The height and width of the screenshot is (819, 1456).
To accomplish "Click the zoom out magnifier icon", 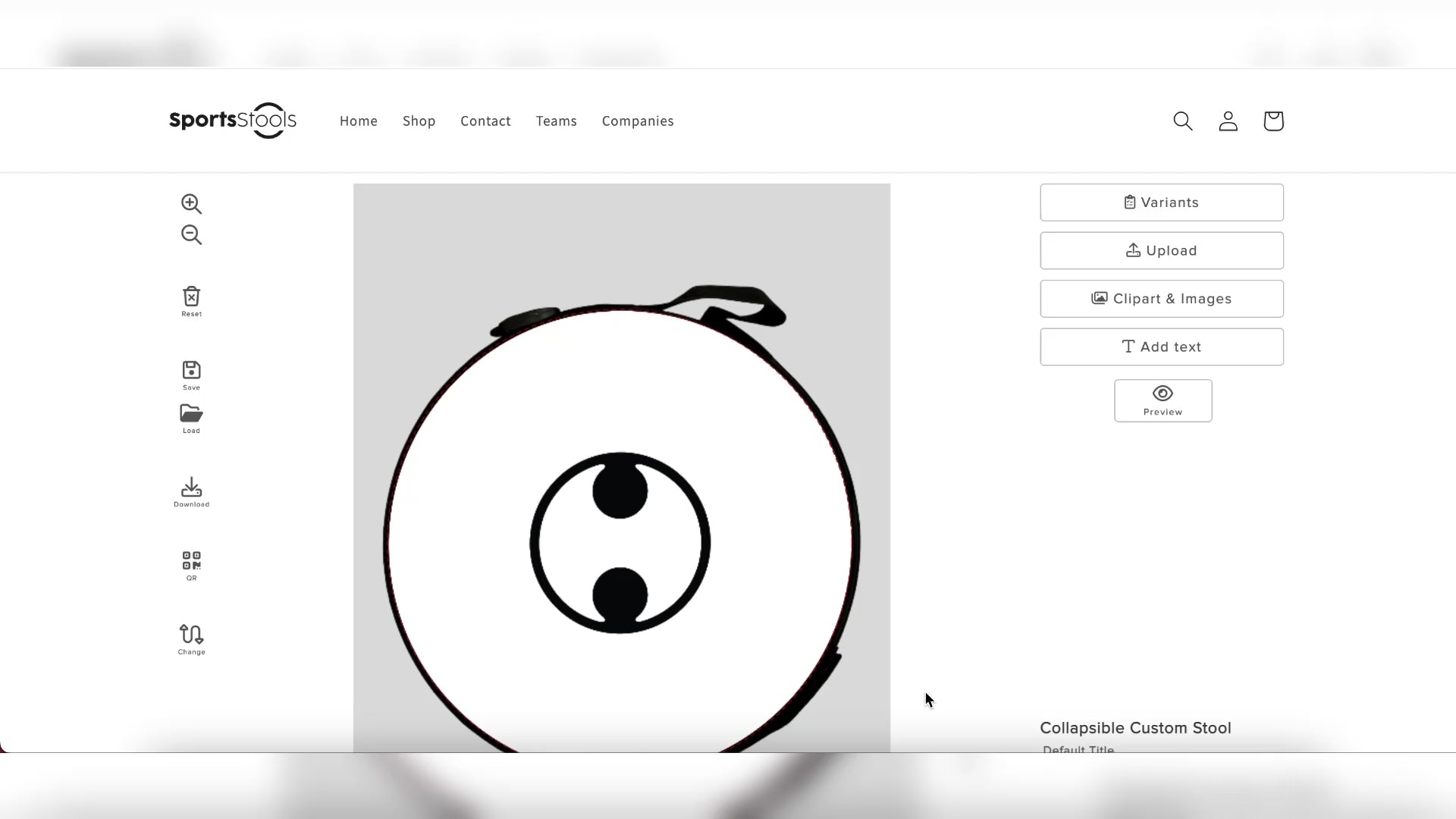I will click(x=191, y=235).
